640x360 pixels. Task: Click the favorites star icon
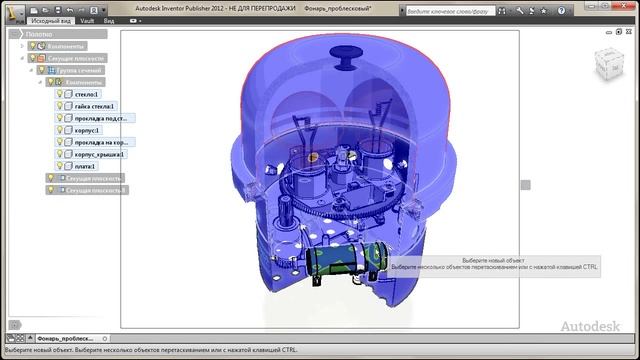pyautogui.click(x=544, y=11)
